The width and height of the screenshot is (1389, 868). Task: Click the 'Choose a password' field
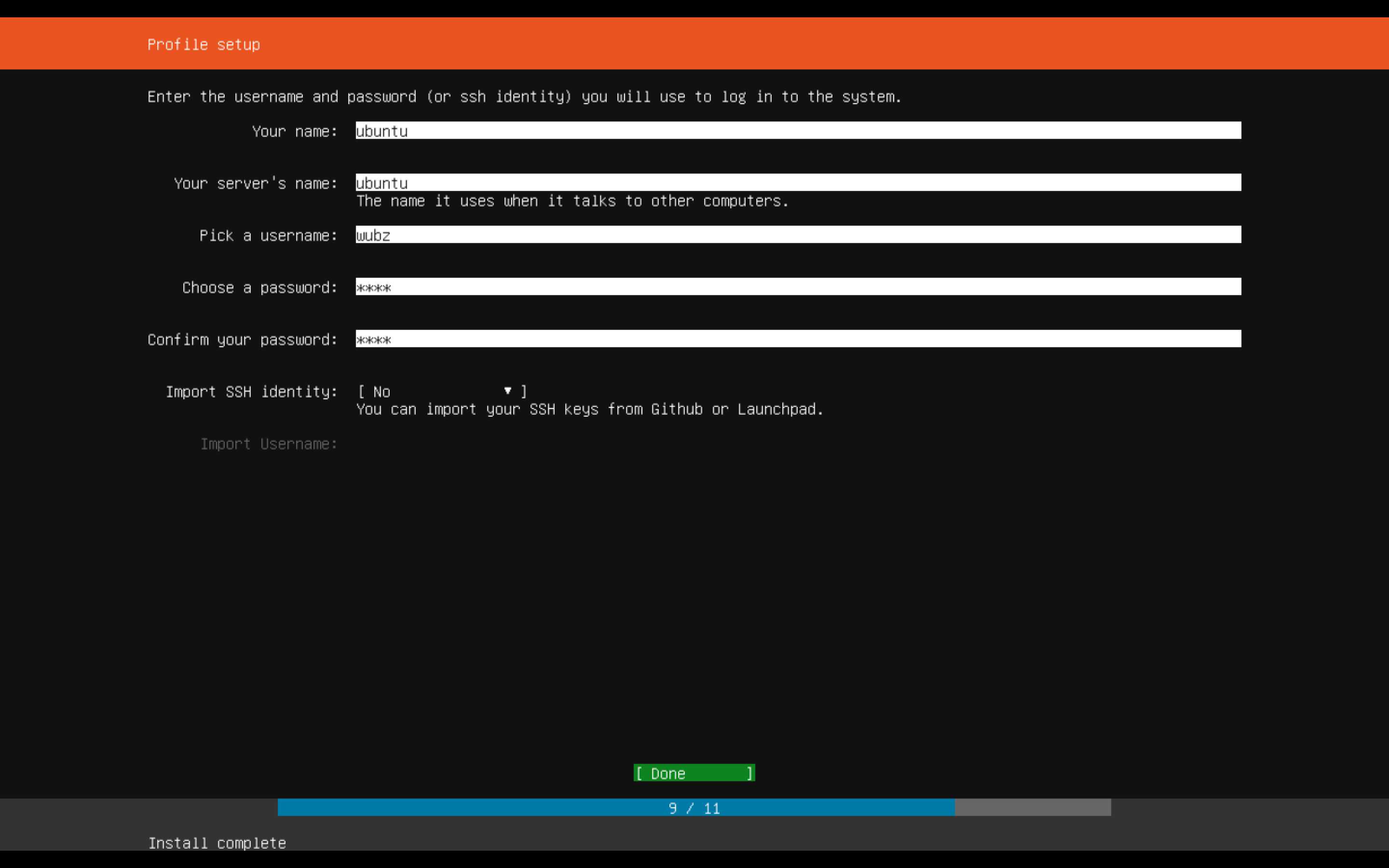tap(798, 286)
